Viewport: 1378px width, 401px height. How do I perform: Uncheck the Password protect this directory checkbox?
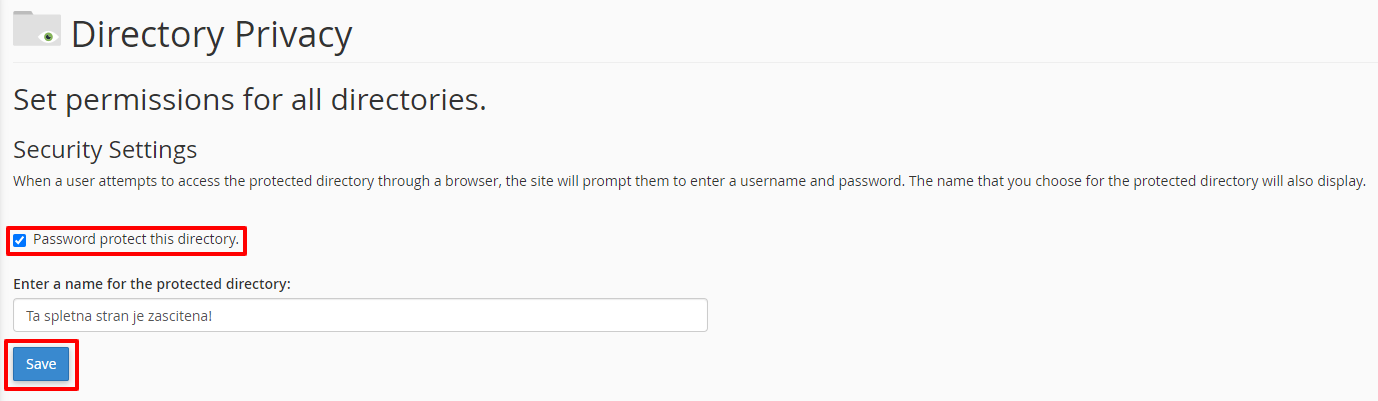(x=19, y=240)
